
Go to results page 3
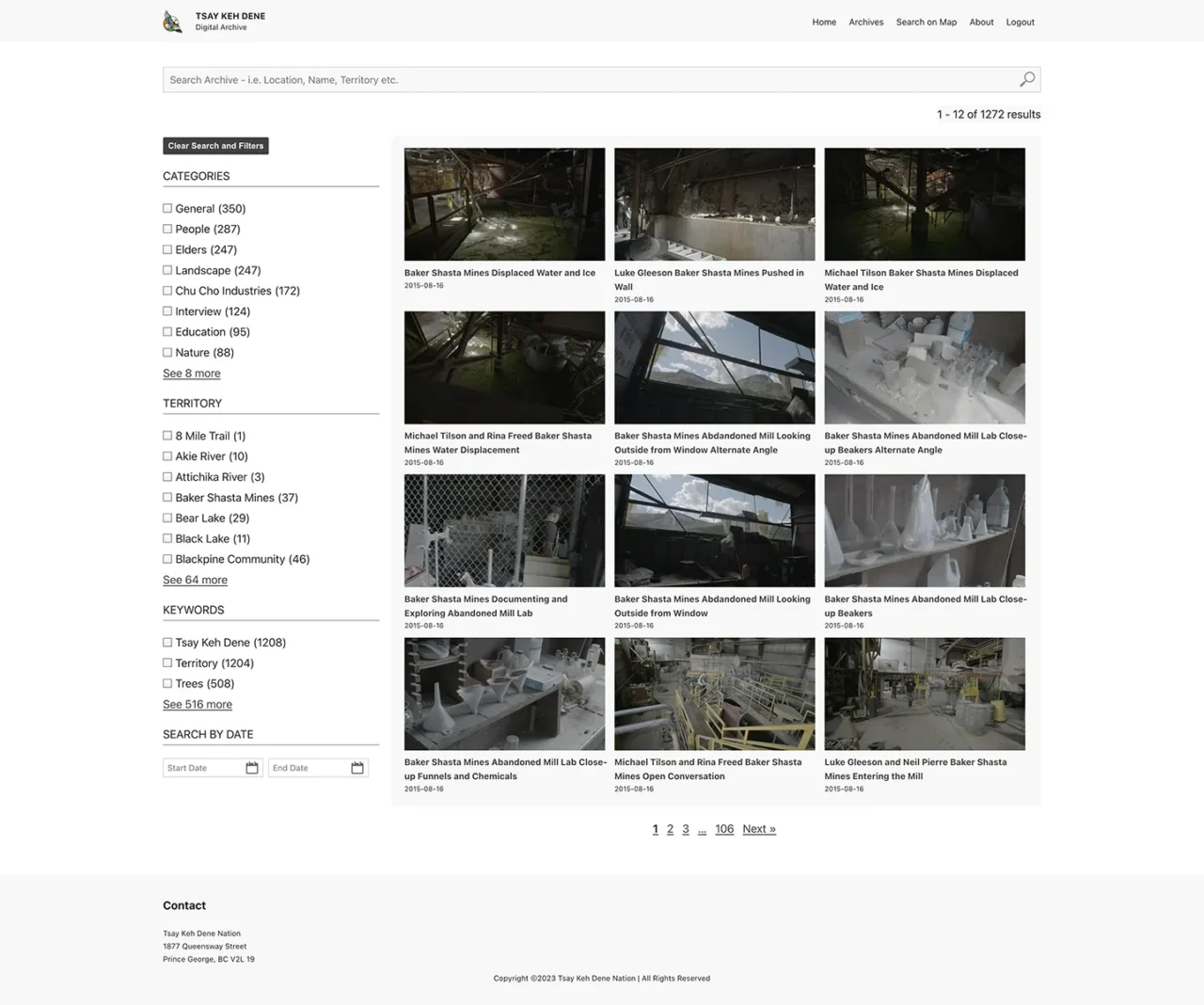coord(686,829)
